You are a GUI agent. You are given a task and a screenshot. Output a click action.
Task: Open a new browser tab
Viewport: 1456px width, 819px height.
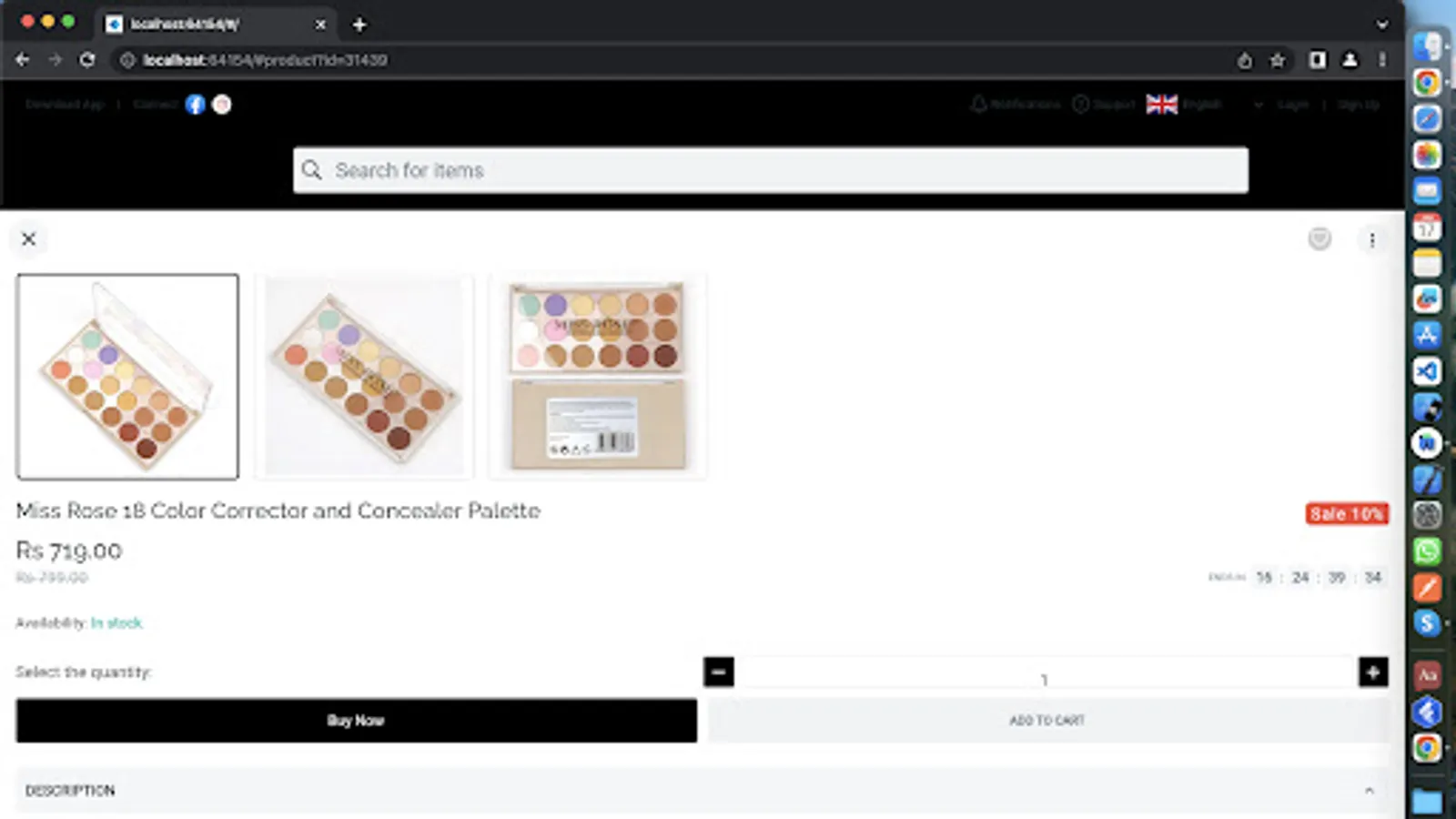(359, 25)
